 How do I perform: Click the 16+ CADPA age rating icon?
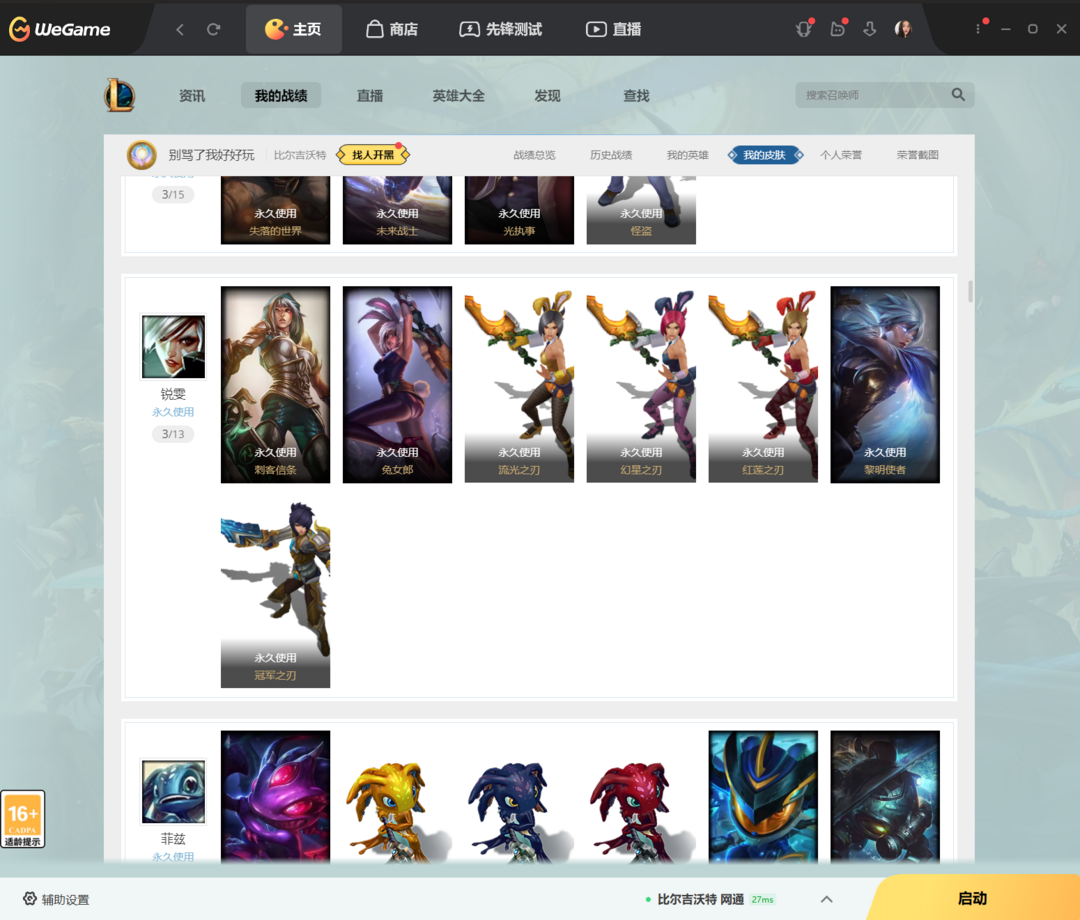click(x=23, y=819)
